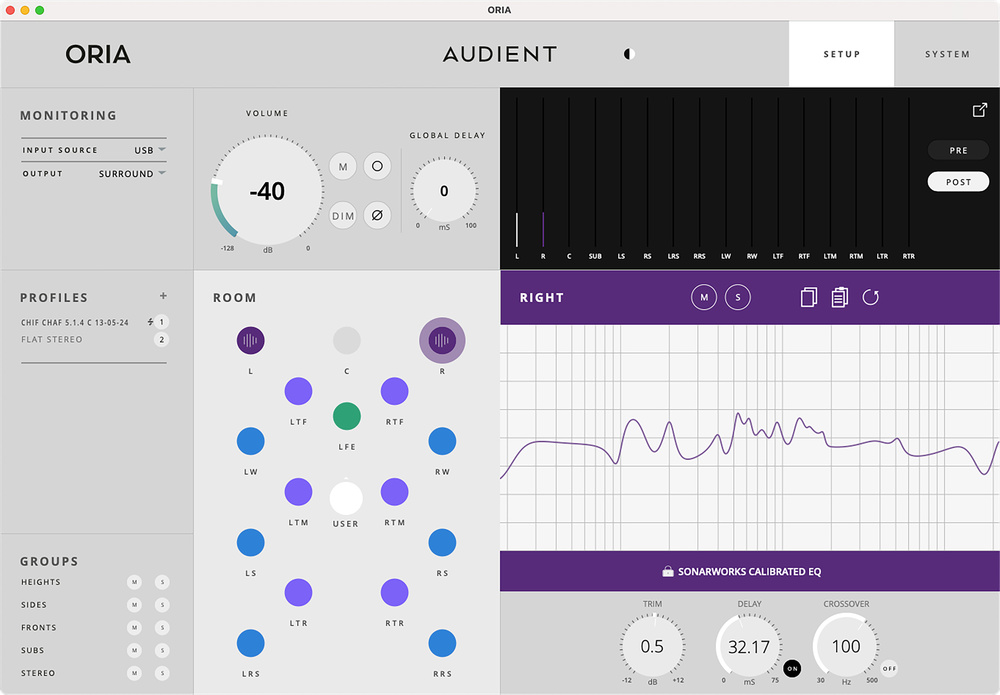Image resolution: width=1000 pixels, height=695 pixels.
Task: Mute the Heights group
Action: click(134, 582)
